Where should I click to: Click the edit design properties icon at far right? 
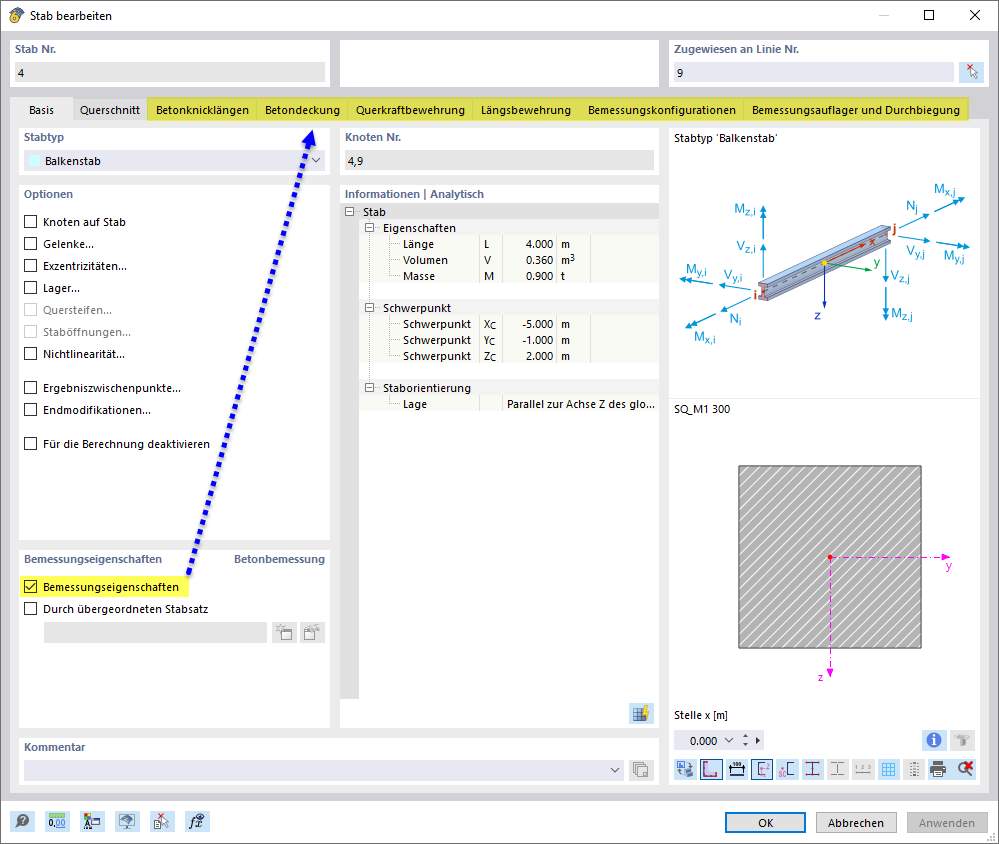[x=312, y=633]
